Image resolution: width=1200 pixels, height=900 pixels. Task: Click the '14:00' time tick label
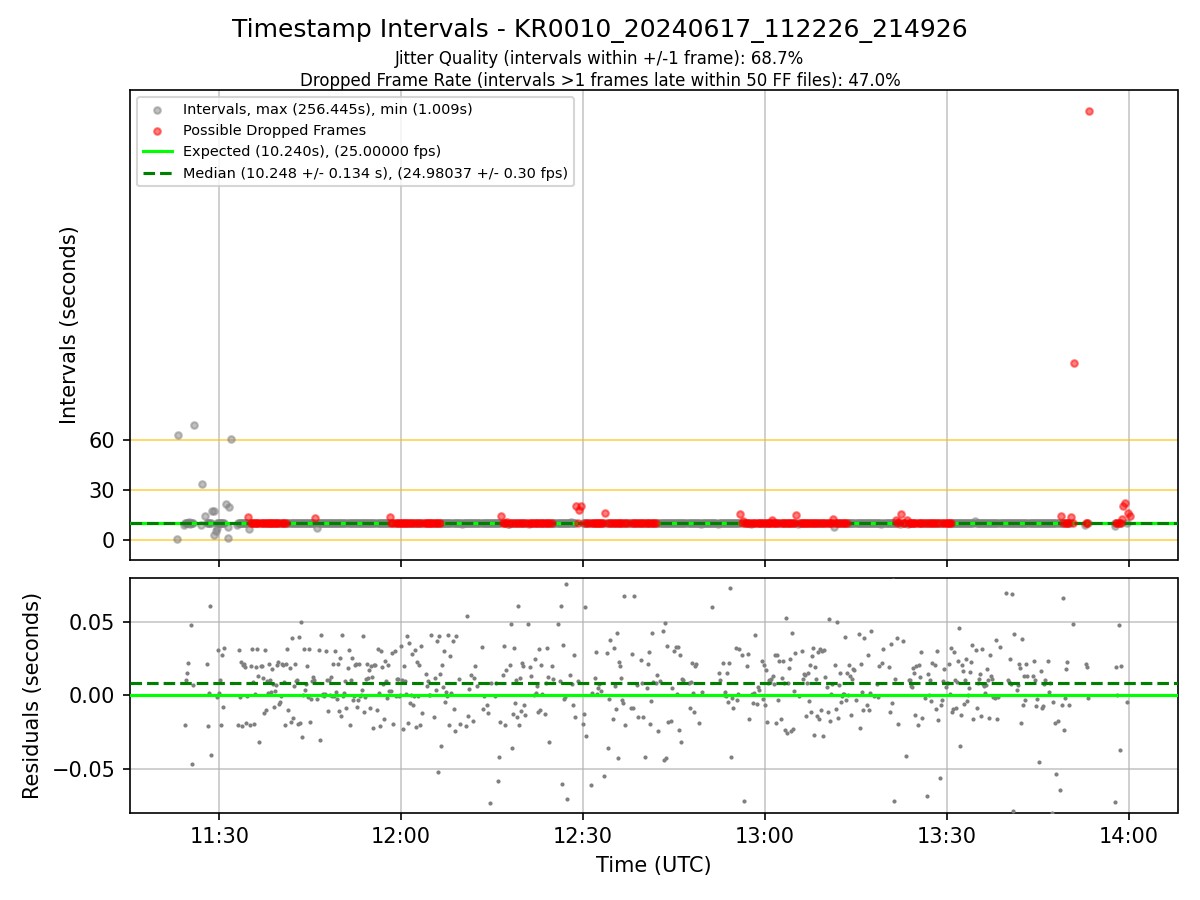pos(1129,836)
